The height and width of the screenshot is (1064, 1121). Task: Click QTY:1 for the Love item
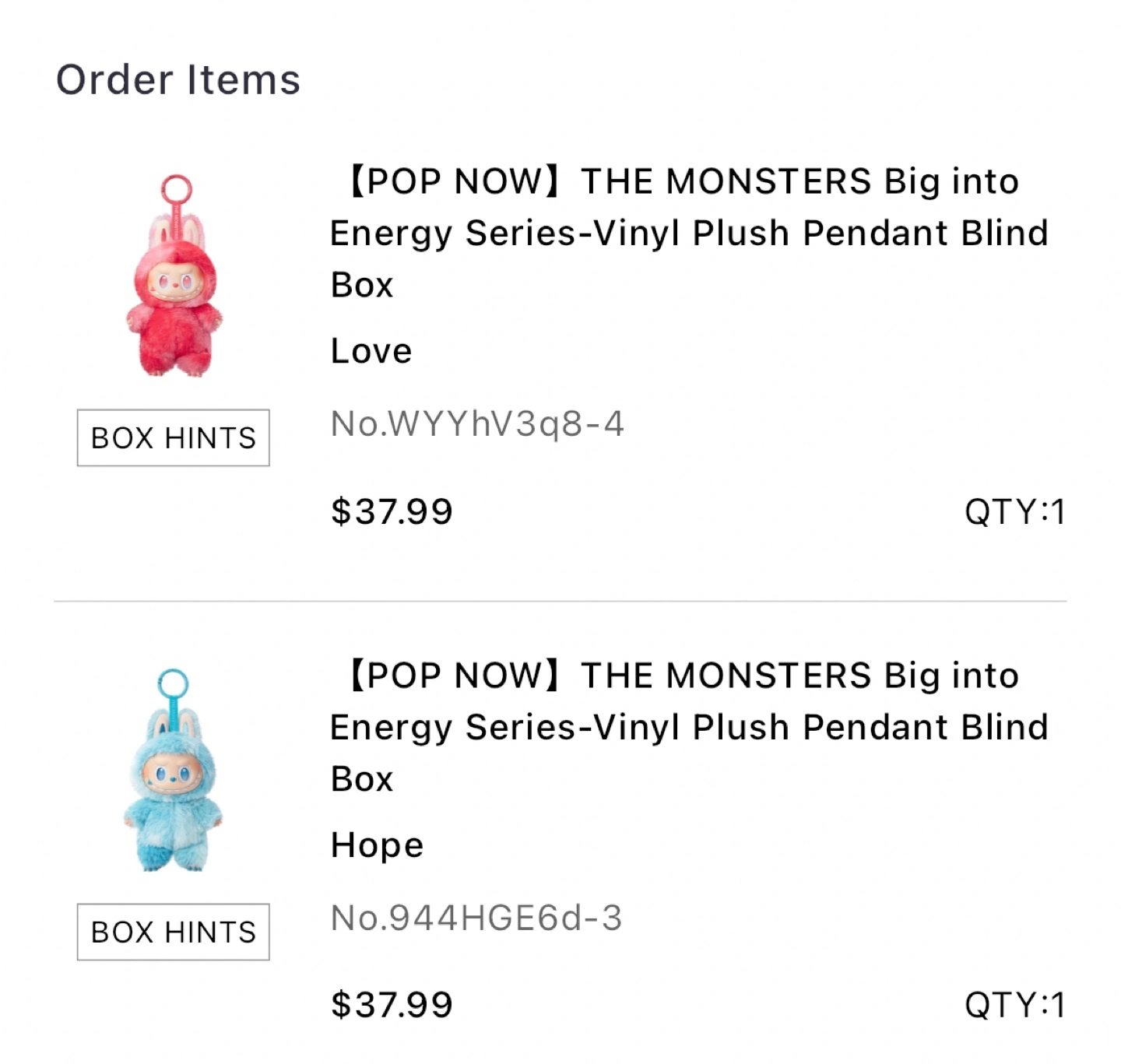click(x=1014, y=512)
